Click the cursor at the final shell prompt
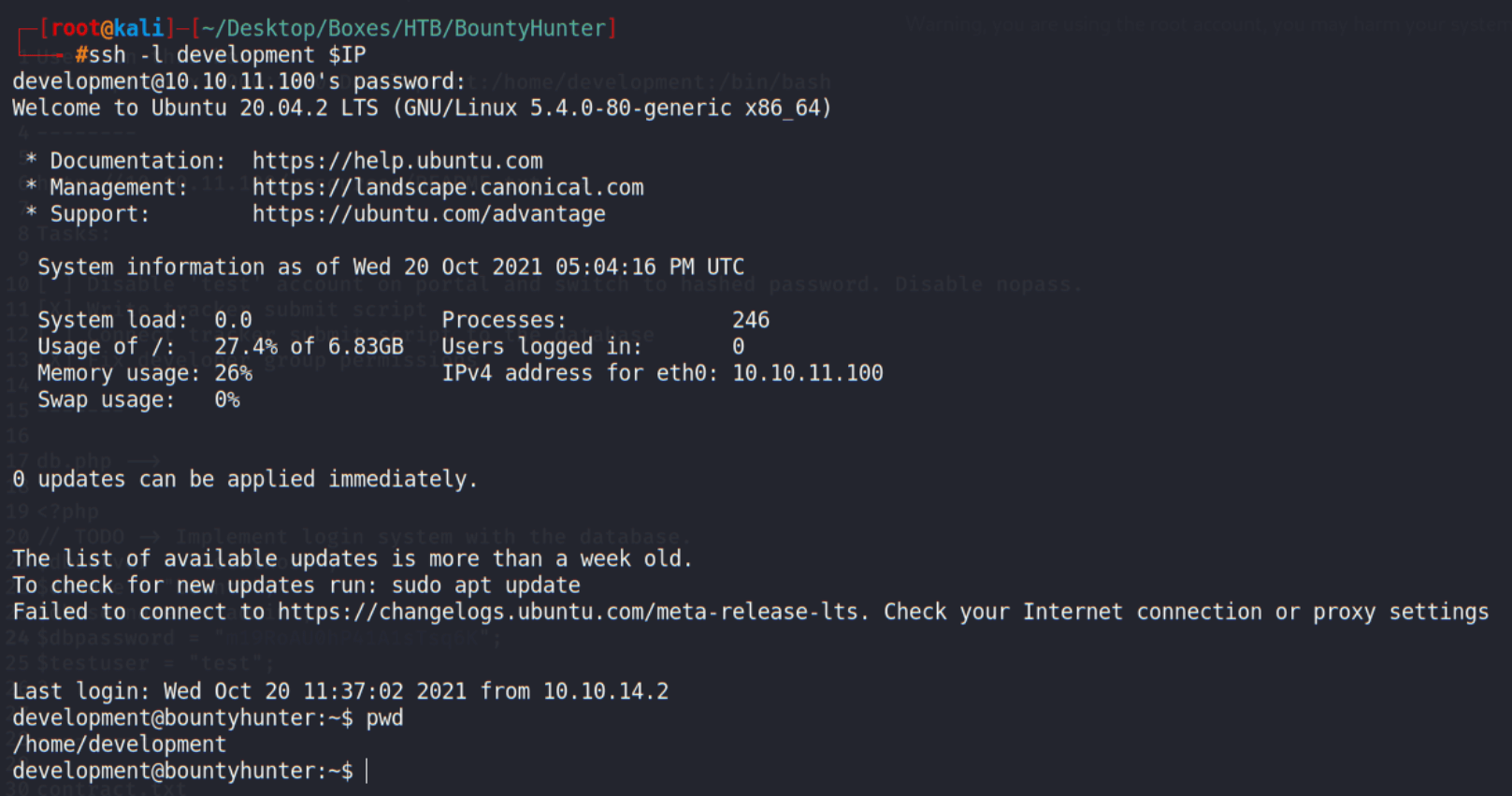The width and height of the screenshot is (1512, 796). [367, 771]
